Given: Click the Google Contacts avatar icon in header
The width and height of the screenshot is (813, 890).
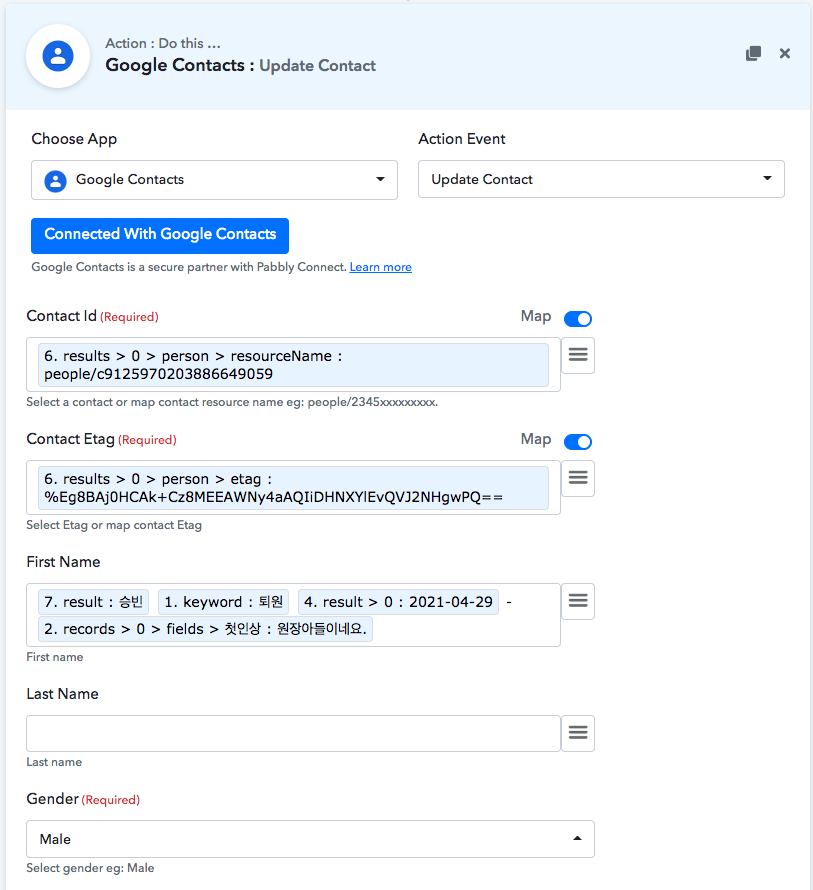Looking at the screenshot, I should tap(58, 56).
